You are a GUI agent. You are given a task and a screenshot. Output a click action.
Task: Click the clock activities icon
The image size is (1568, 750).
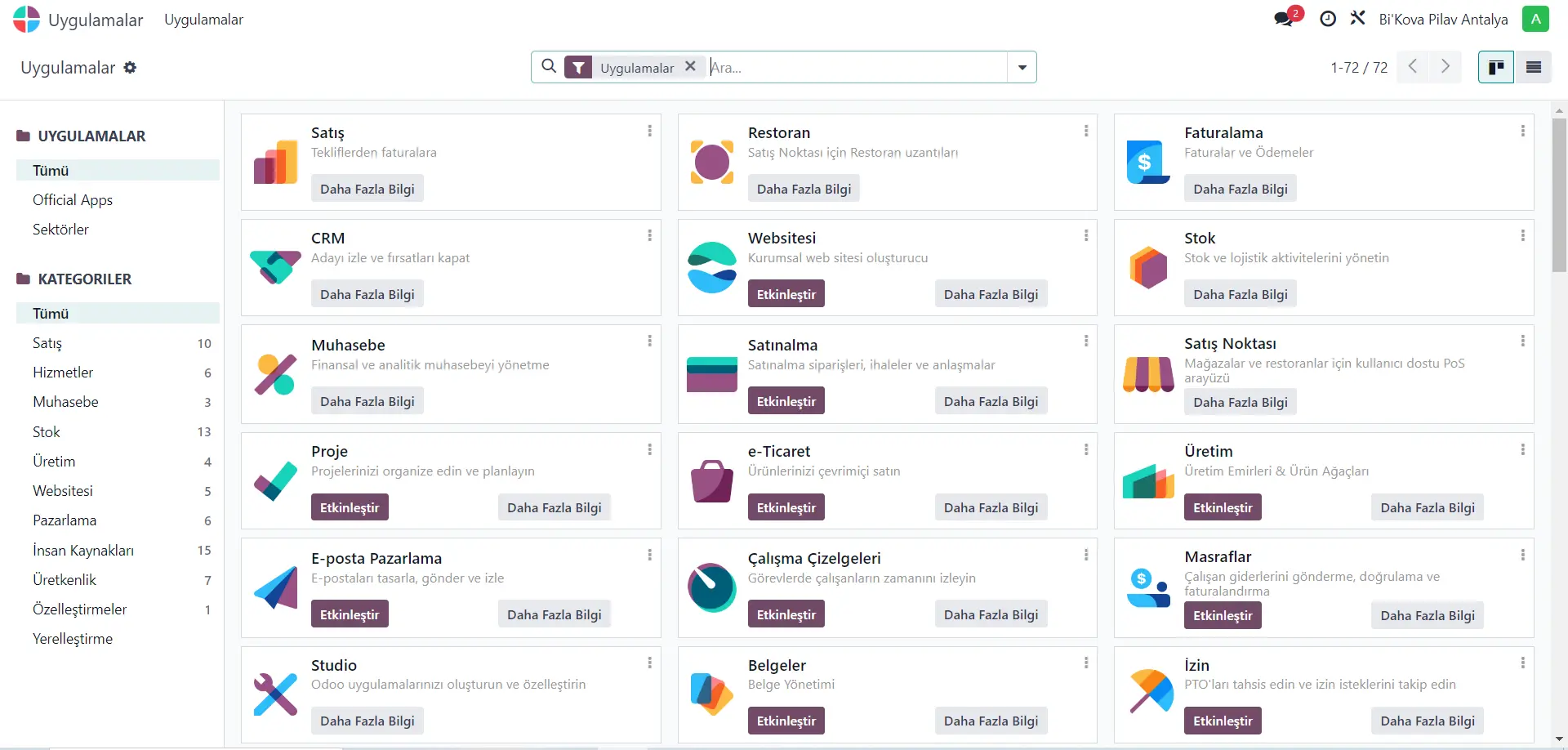(x=1328, y=19)
